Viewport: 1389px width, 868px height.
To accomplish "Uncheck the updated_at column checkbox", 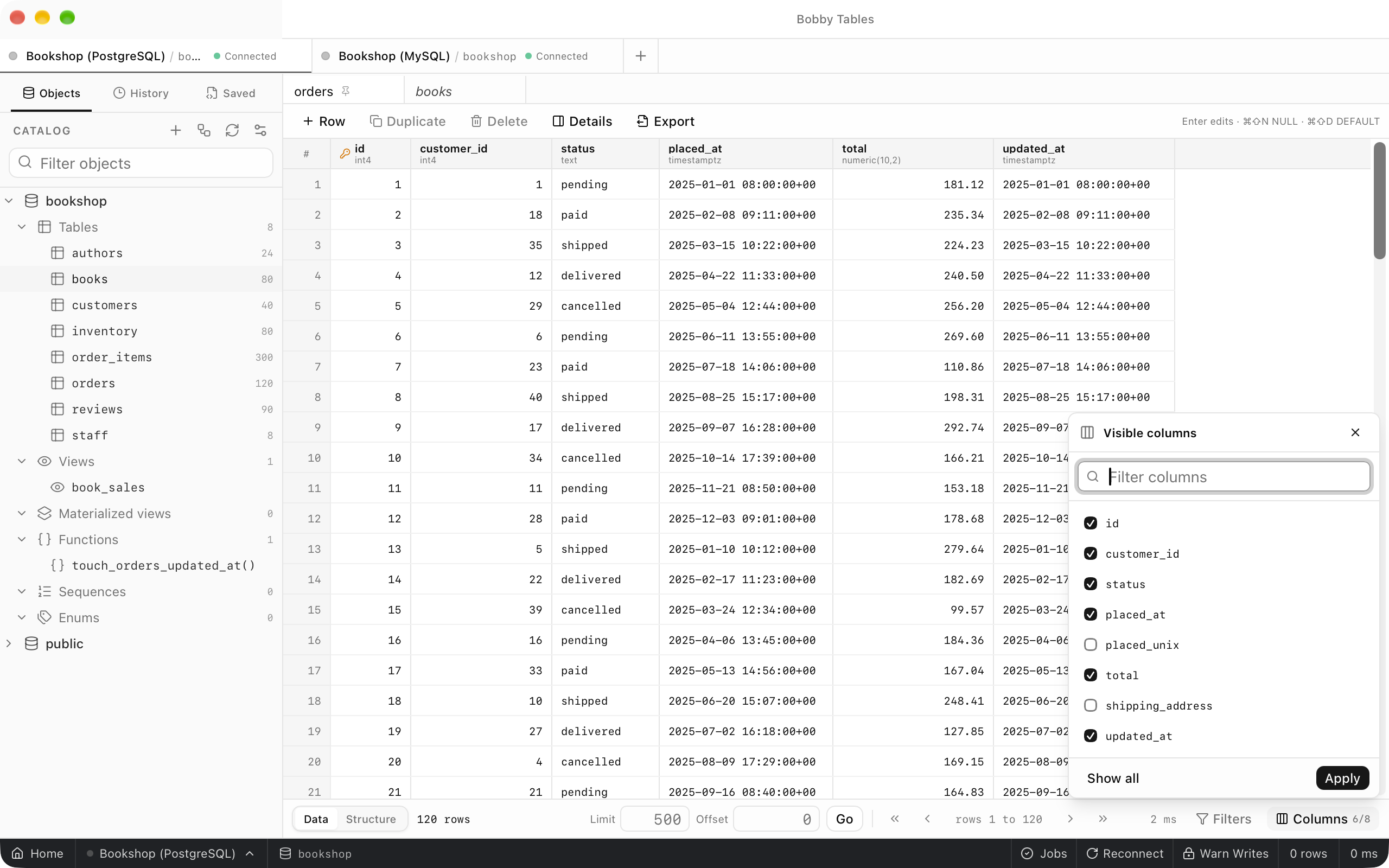I will pyautogui.click(x=1091, y=736).
